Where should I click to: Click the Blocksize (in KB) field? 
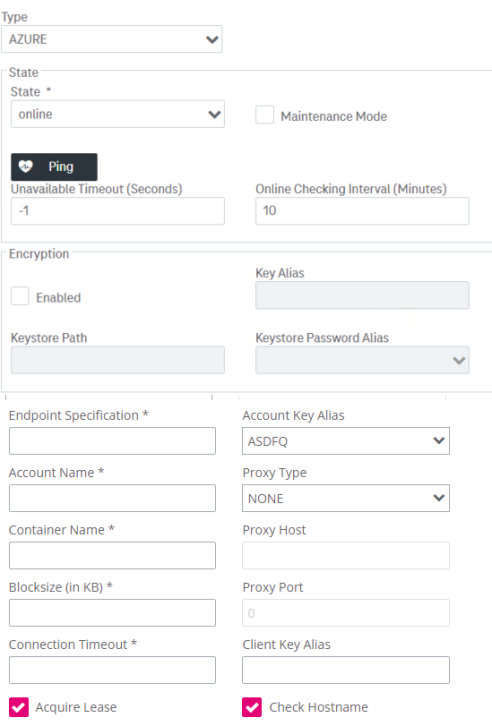tap(112, 613)
